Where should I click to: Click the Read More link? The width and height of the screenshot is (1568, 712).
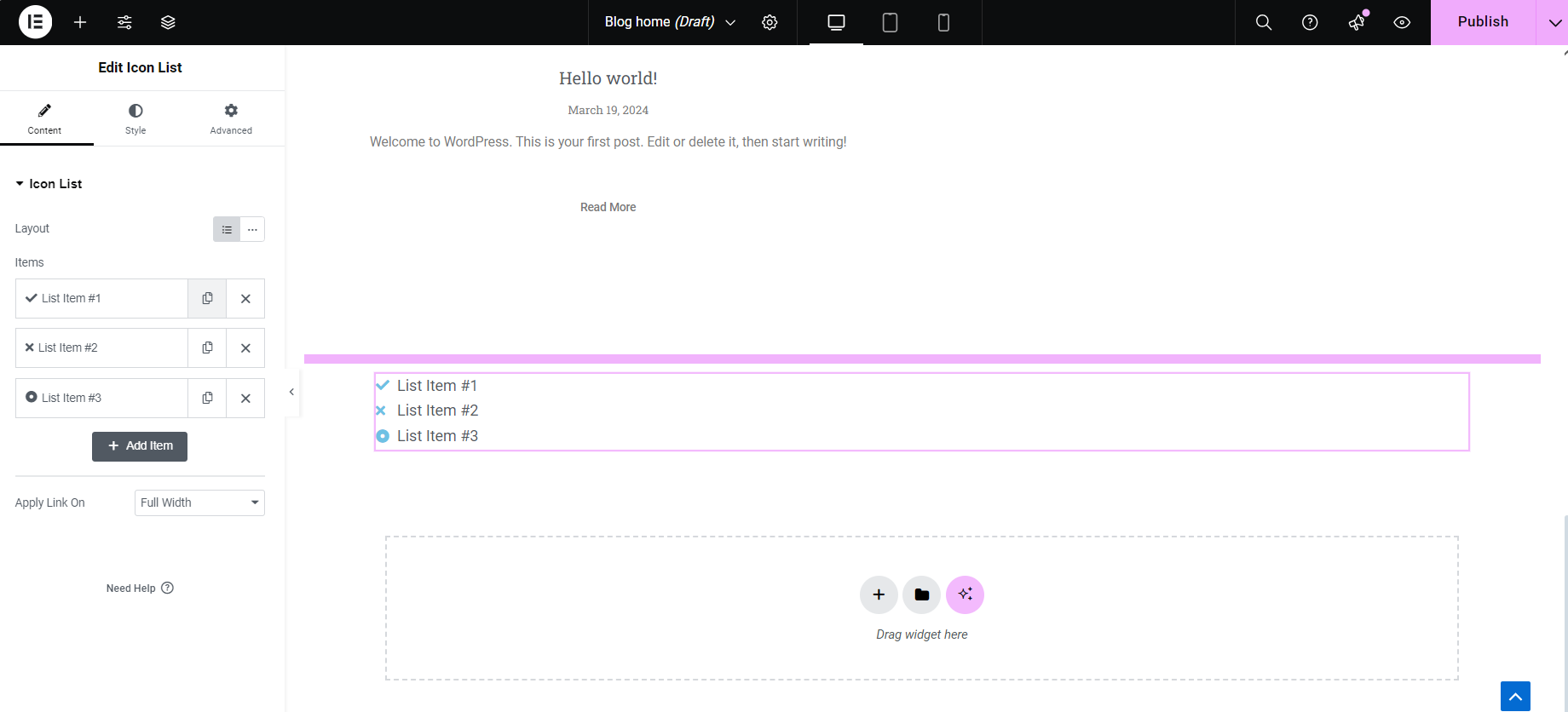pyautogui.click(x=608, y=207)
